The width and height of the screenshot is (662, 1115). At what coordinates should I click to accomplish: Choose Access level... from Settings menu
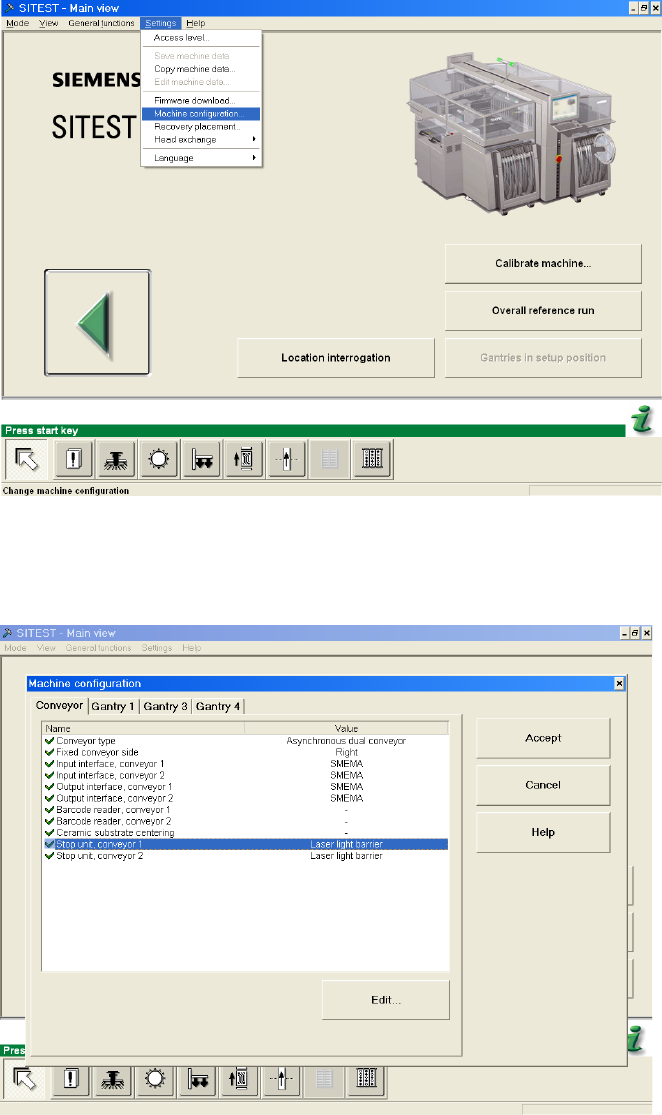[x=202, y=38]
